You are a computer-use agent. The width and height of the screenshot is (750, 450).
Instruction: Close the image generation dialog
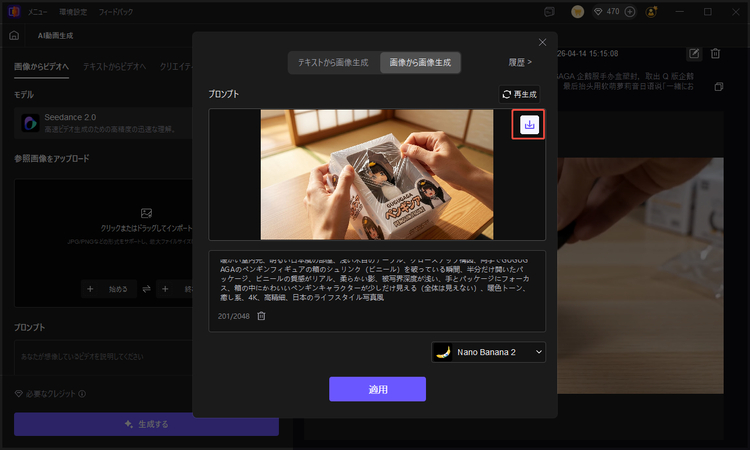[542, 42]
